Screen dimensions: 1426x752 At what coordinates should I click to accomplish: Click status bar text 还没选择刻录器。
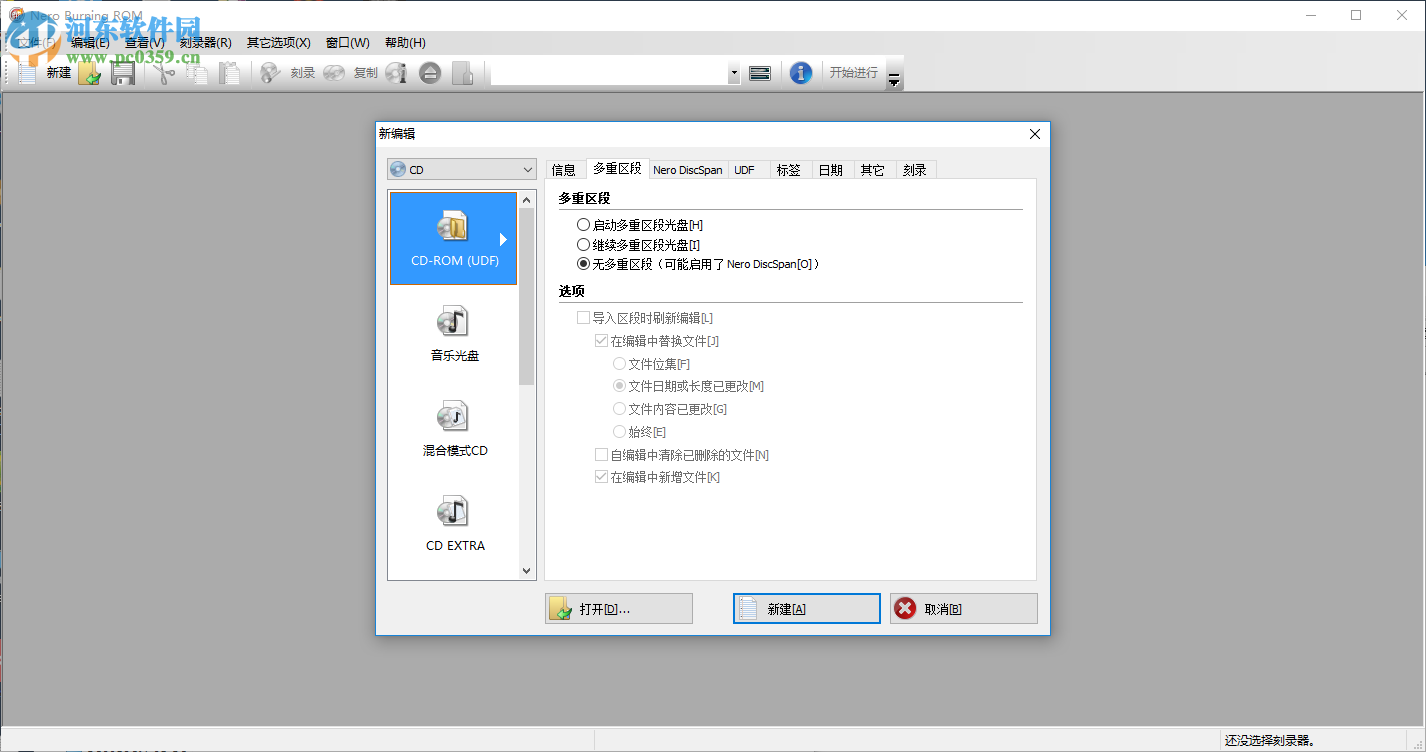coord(1270,741)
